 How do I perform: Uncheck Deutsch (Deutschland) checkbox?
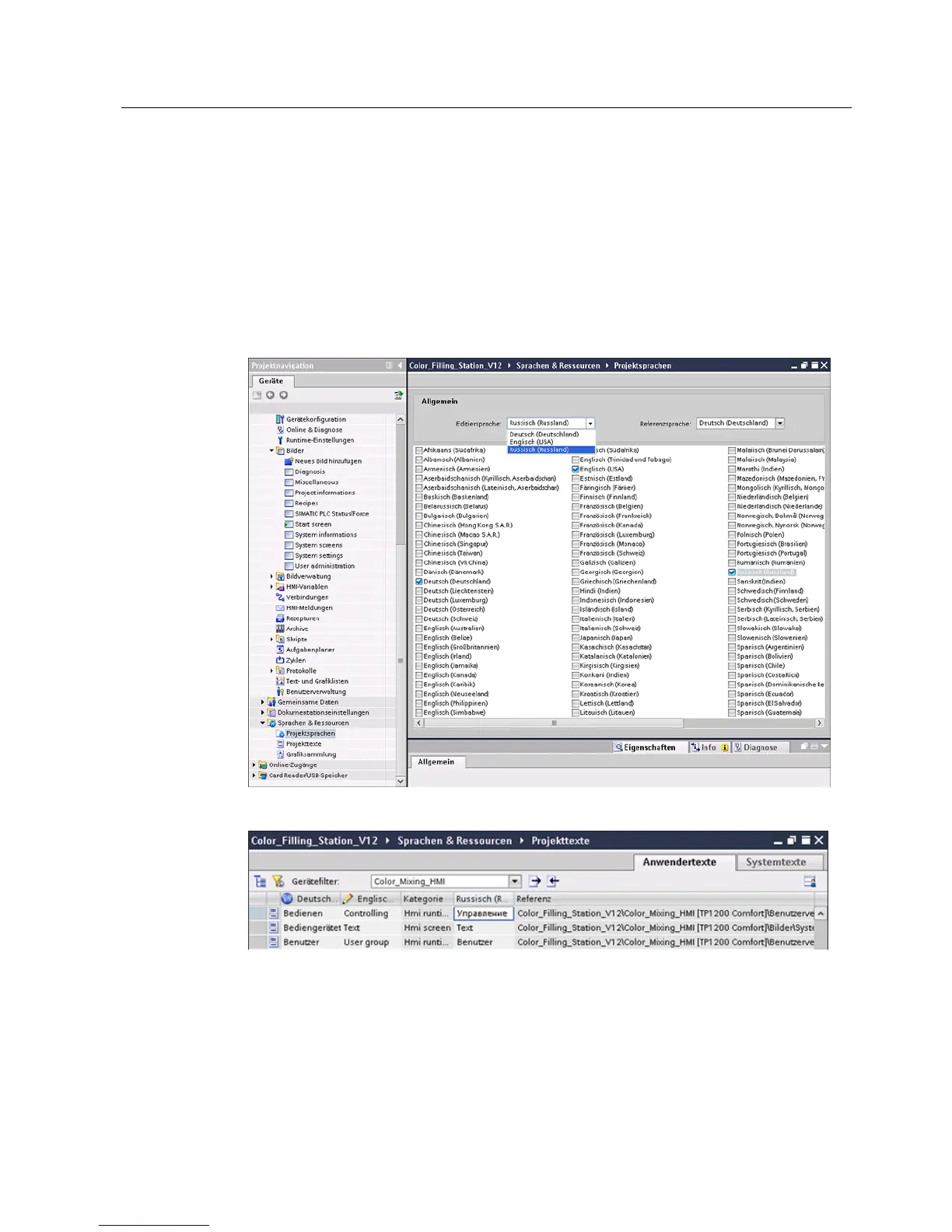[419, 582]
